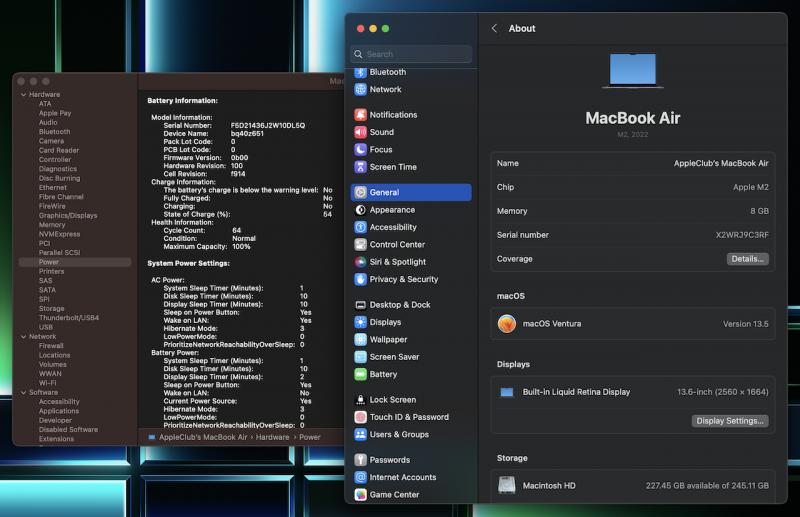The height and width of the screenshot is (517, 800).
Task: Open Wallpaper settings pane
Action: click(x=411, y=339)
